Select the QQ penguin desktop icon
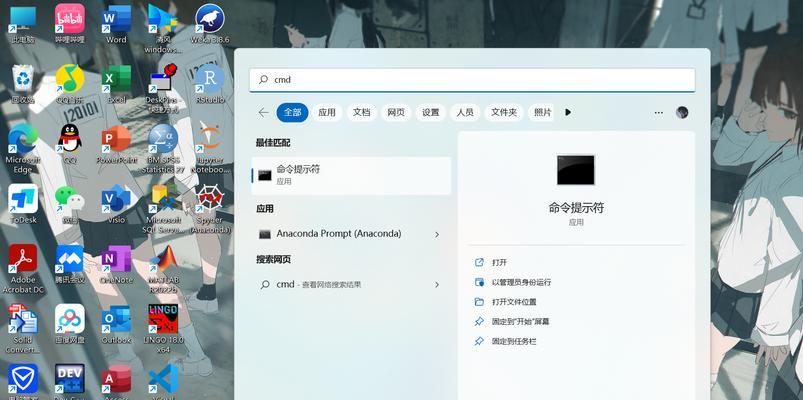 click(x=70, y=144)
